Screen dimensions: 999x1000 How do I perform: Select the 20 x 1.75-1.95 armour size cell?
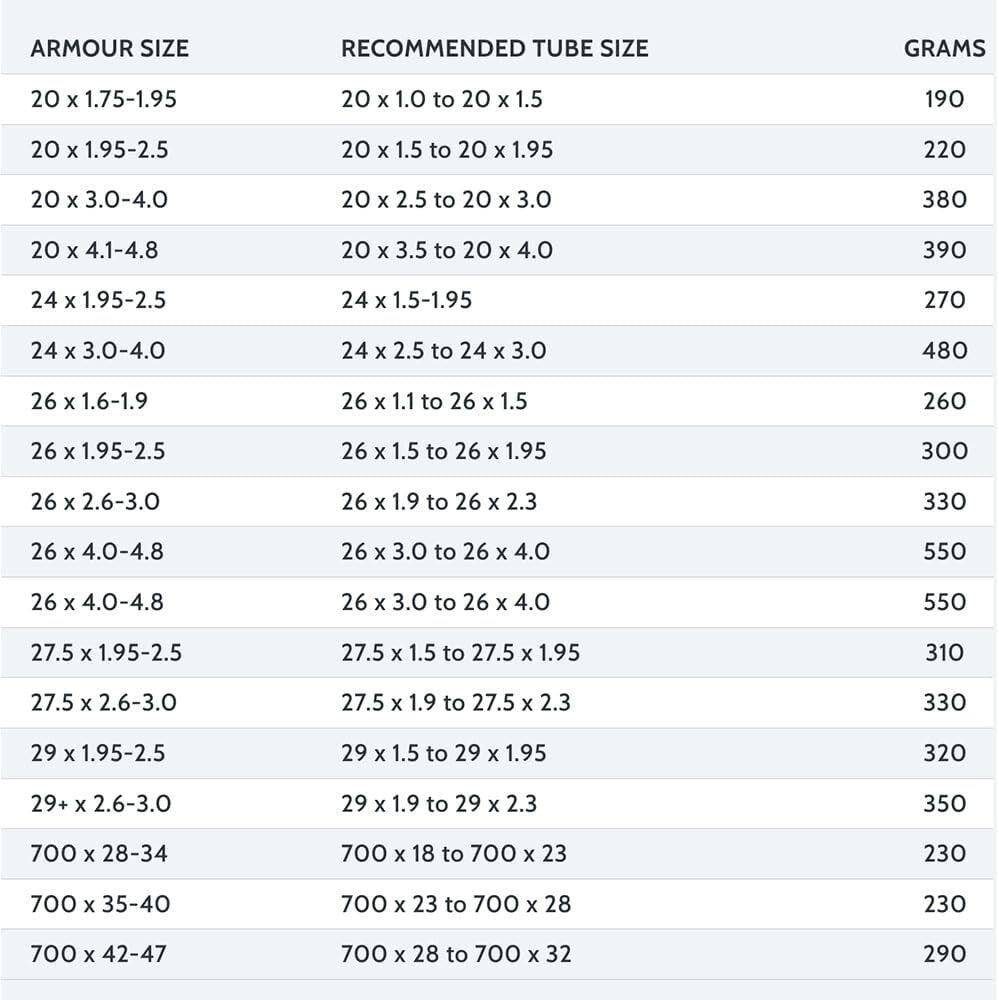coord(105,99)
